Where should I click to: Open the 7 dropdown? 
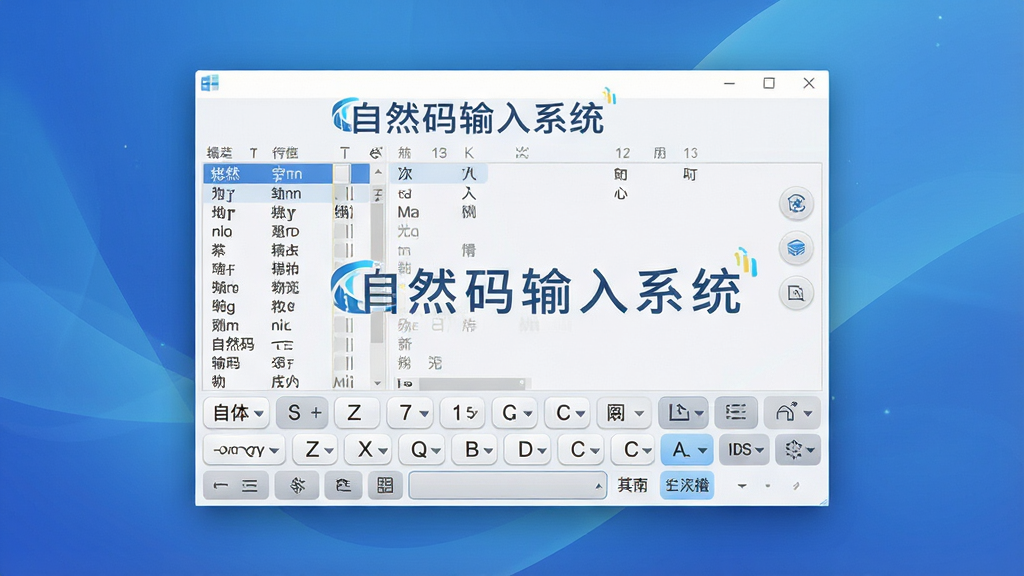click(x=410, y=413)
